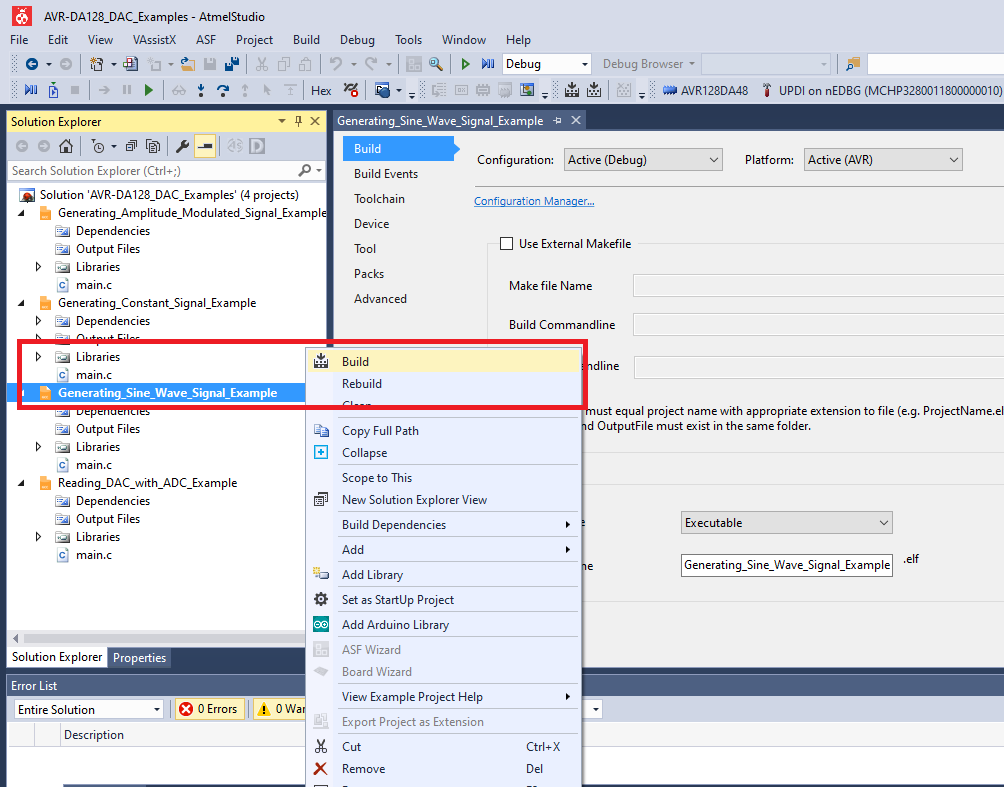The height and width of the screenshot is (787, 1004).
Task: Click Pending Changes Filter clock icon
Action: click(x=98, y=147)
